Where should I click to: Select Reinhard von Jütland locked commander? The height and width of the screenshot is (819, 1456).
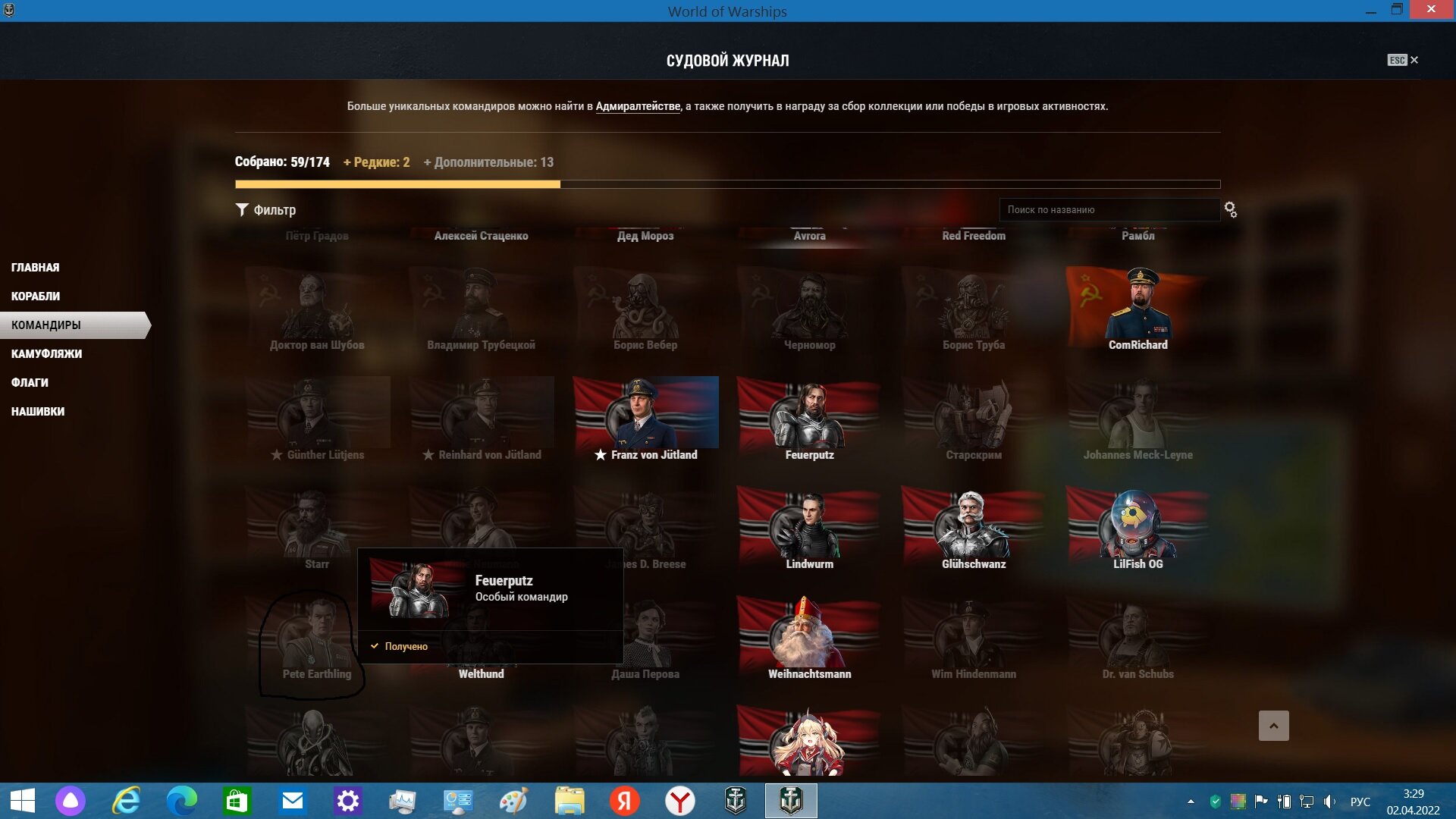click(x=482, y=419)
